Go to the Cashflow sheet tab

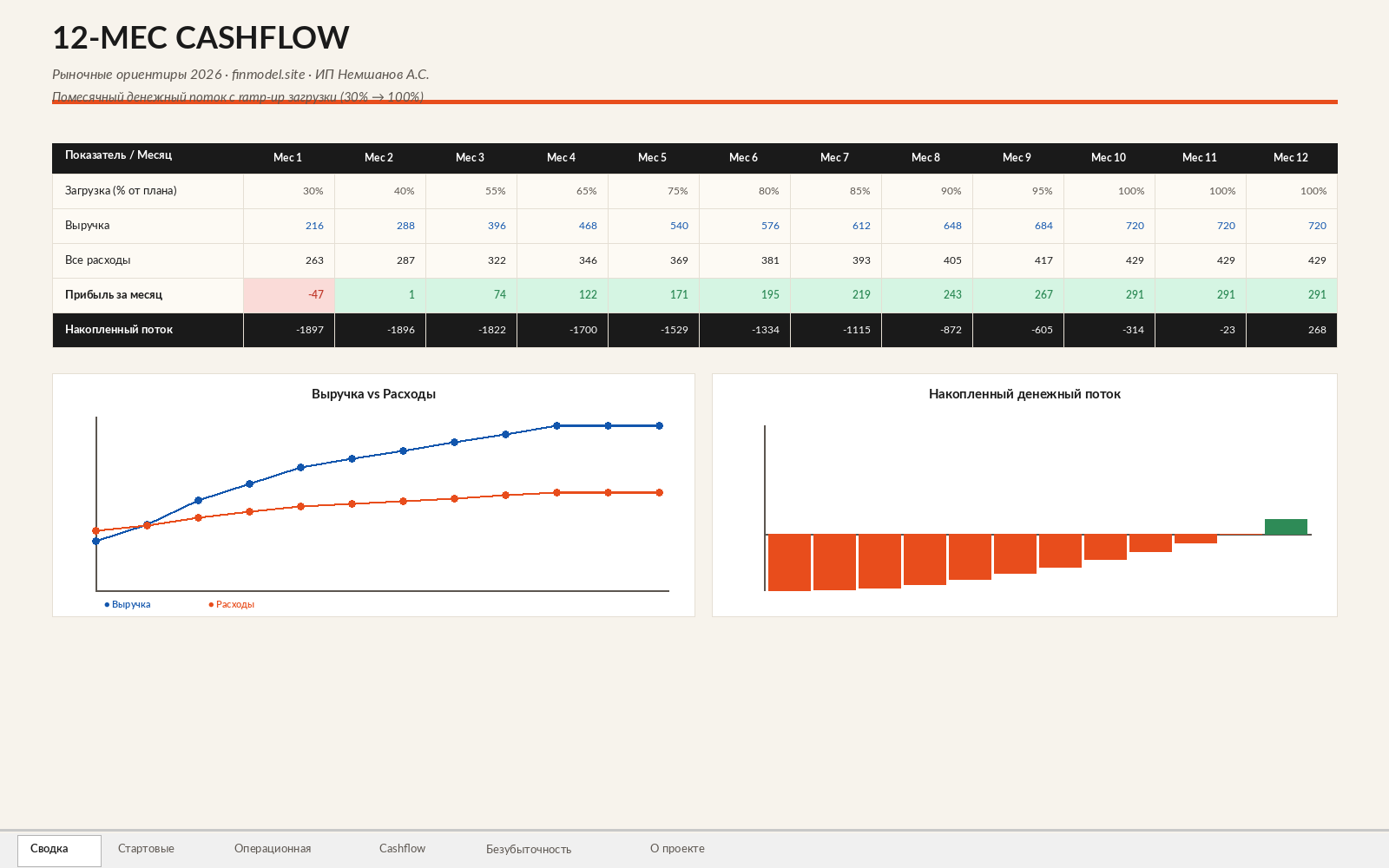tap(402, 849)
